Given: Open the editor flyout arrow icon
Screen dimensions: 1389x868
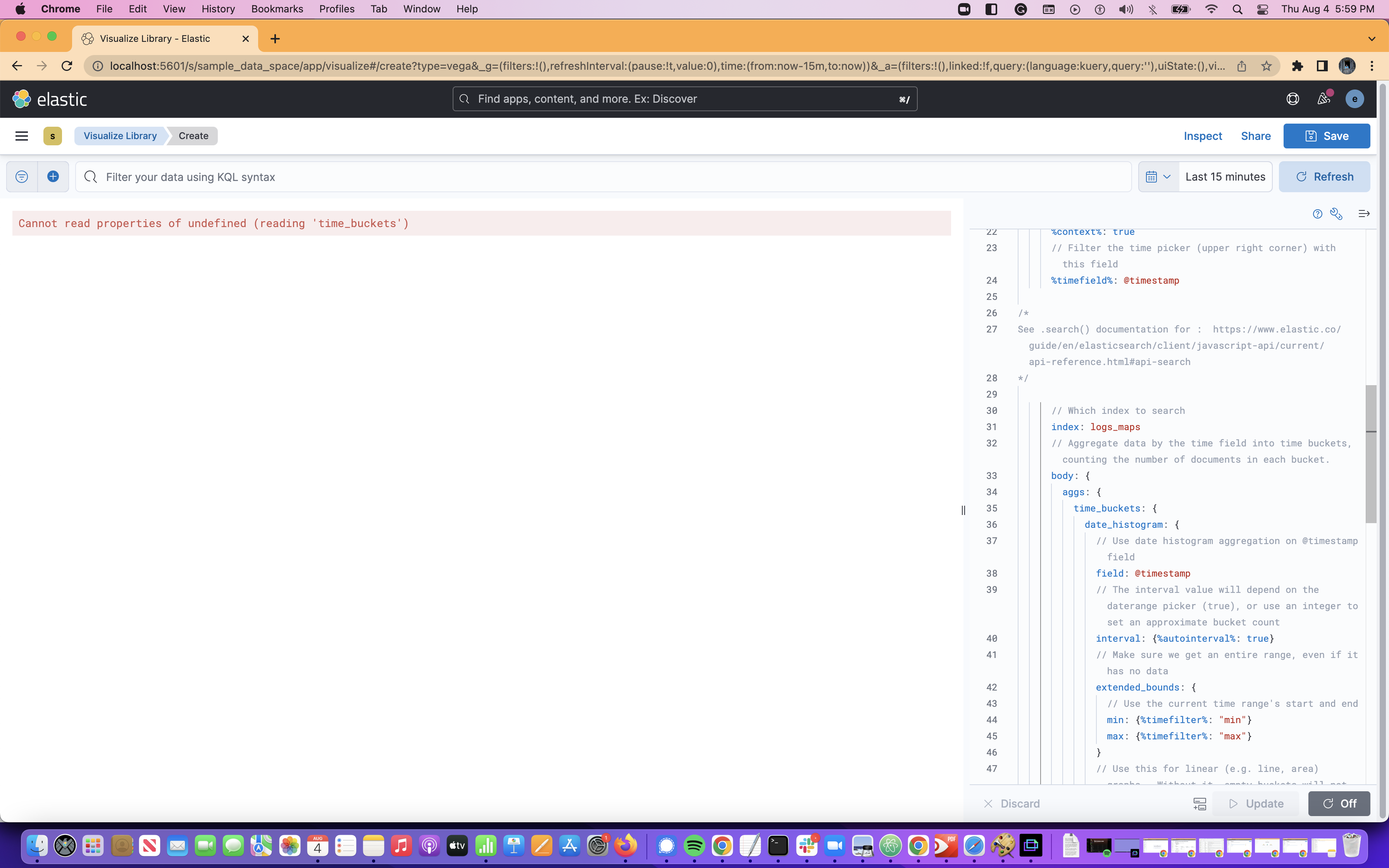Looking at the screenshot, I should pos(1364,214).
